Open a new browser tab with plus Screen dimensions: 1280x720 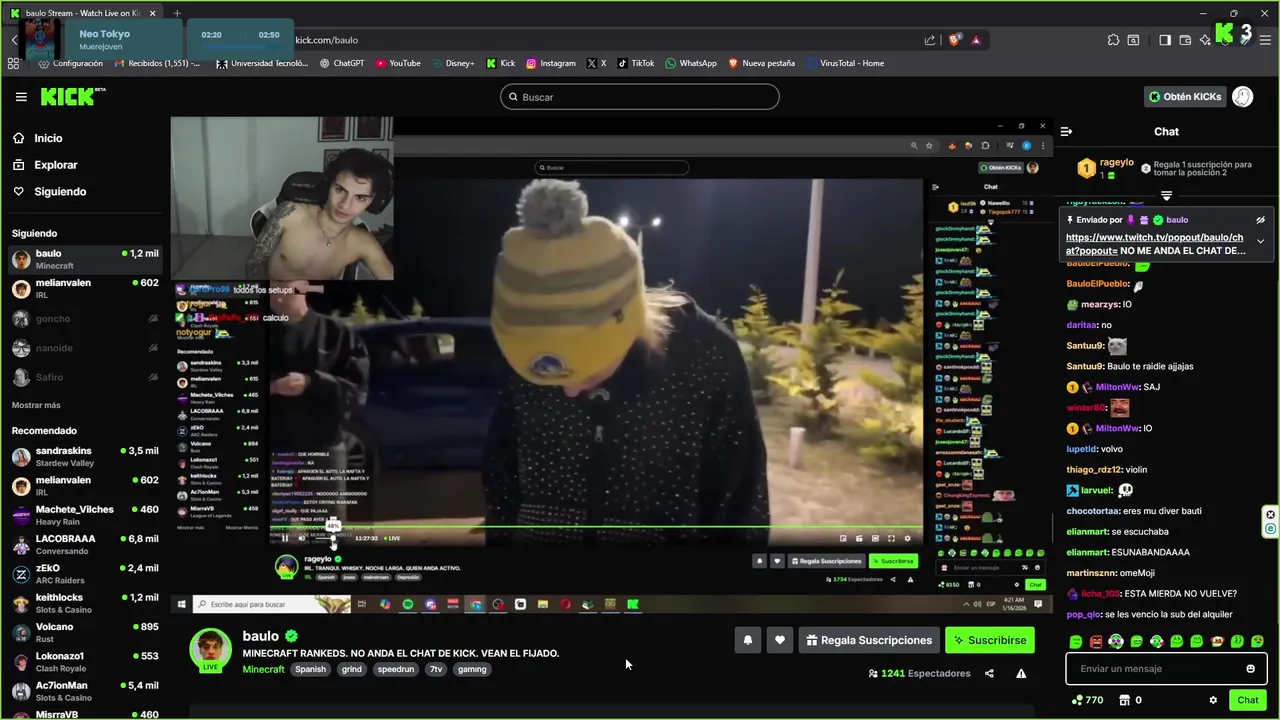[x=177, y=13]
